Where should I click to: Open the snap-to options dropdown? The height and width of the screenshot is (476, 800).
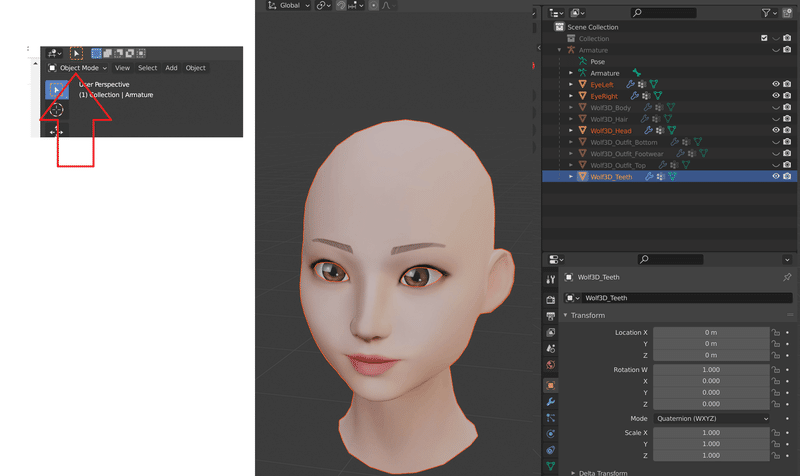click(356, 5)
